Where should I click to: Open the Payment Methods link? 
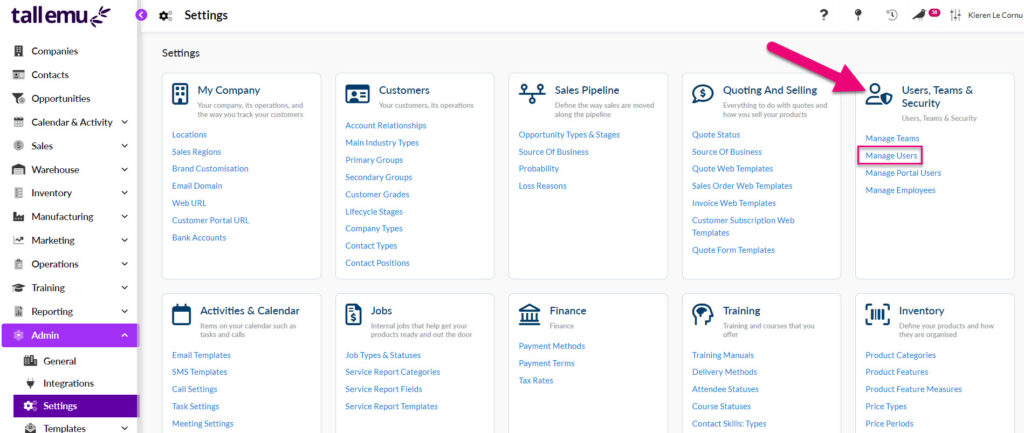552,346
